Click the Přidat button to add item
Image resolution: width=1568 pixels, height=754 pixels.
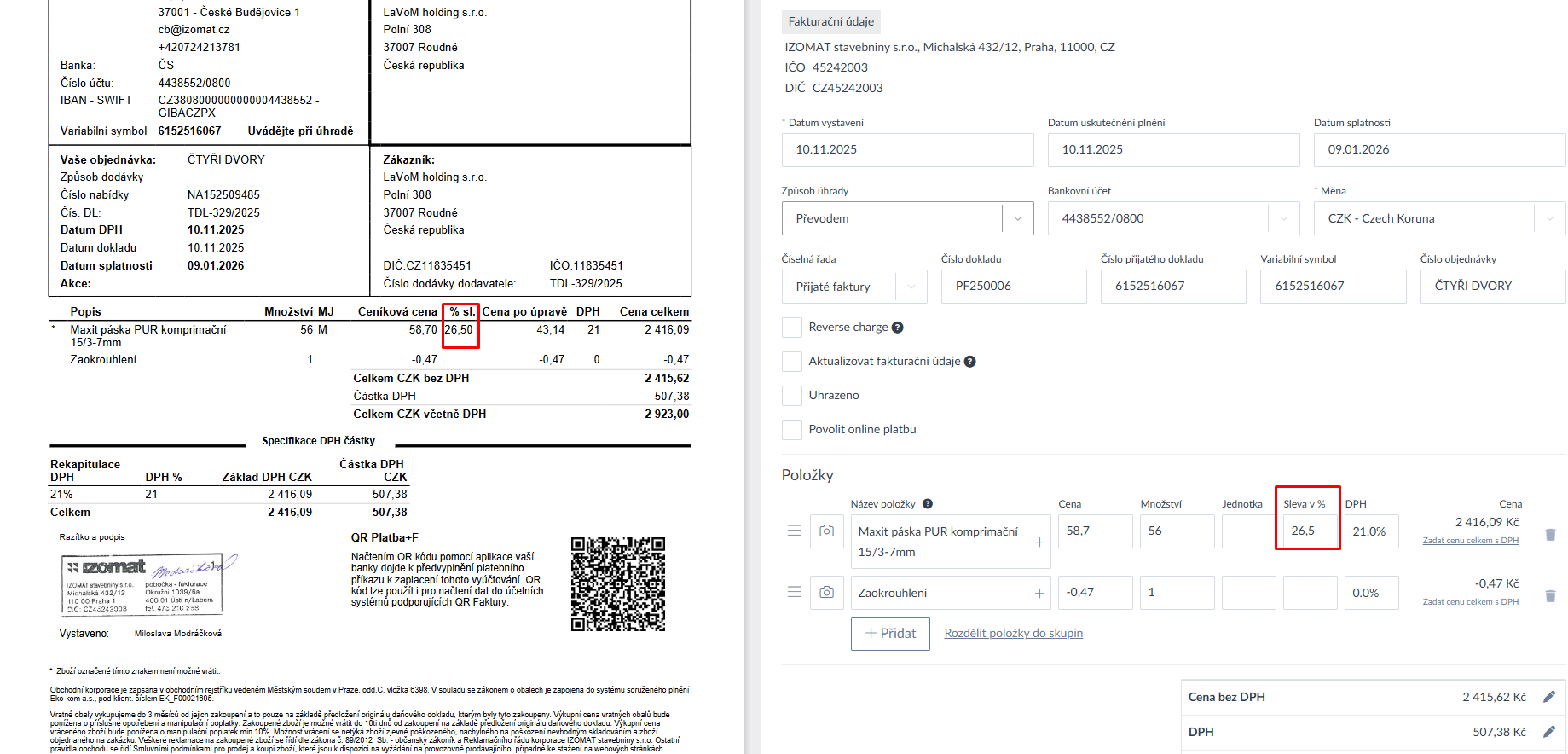[889, 633]
